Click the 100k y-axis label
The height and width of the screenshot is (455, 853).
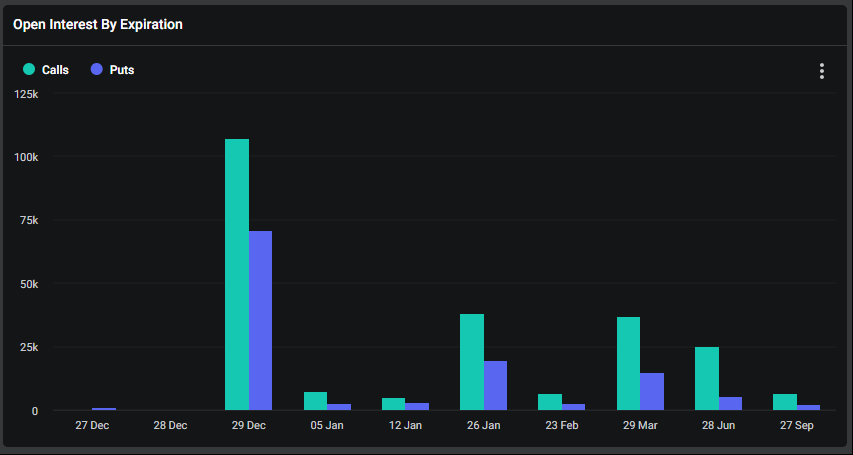pyautogui.click(x=27, y=157)
